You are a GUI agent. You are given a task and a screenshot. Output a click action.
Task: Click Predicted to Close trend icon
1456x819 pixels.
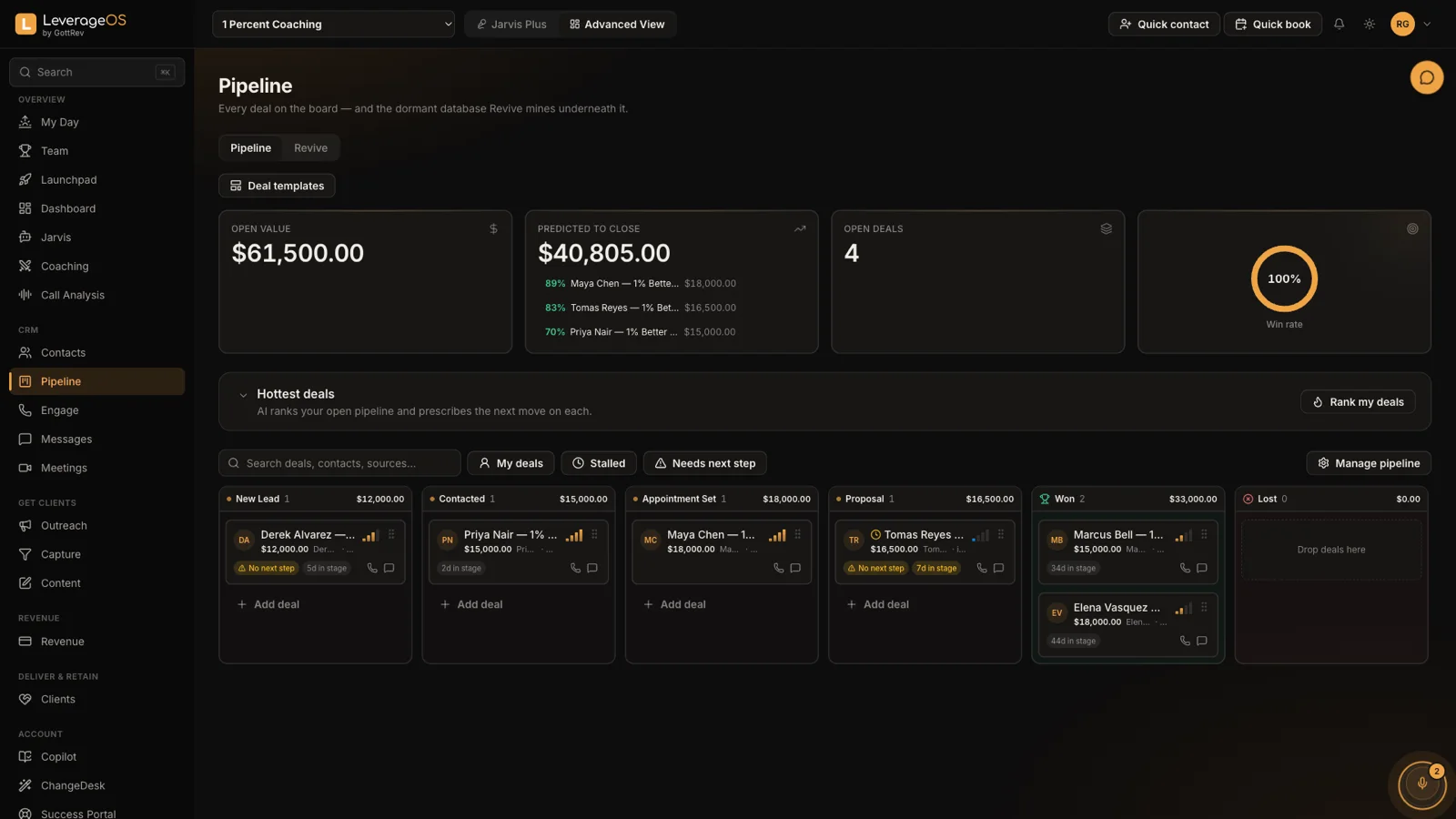800,228
